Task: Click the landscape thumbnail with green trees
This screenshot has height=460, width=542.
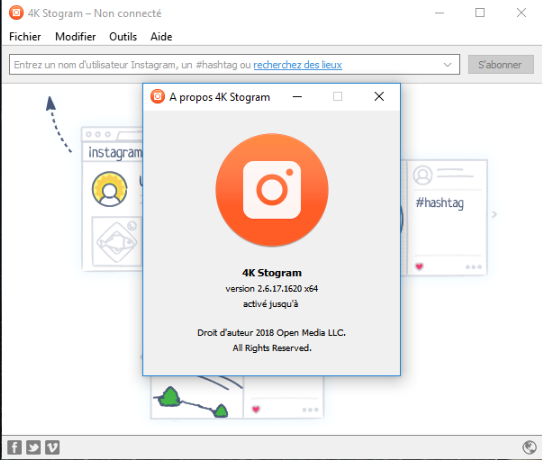Action: [197, 397]
